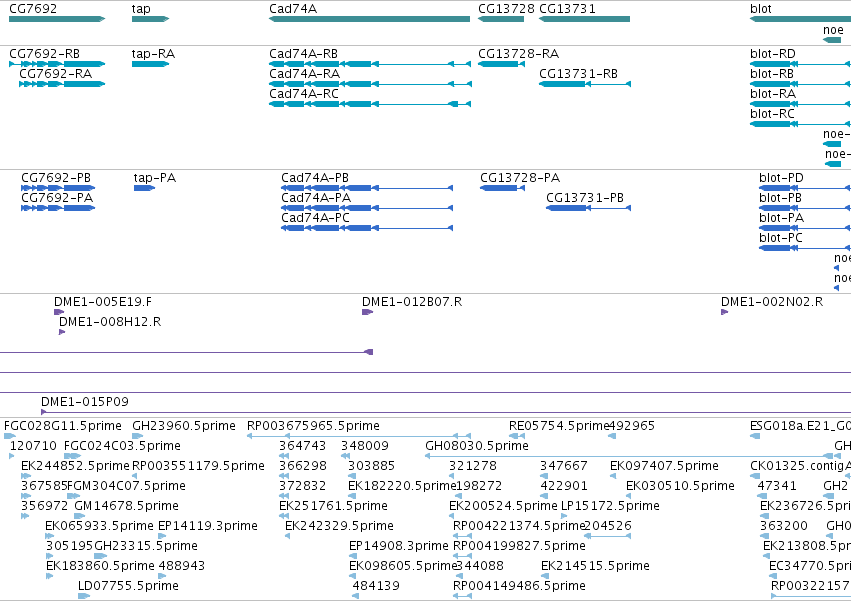This screenshot has height=601, width=851.
Task: Select EST EK097407.5prime
Action: [613, 476]
